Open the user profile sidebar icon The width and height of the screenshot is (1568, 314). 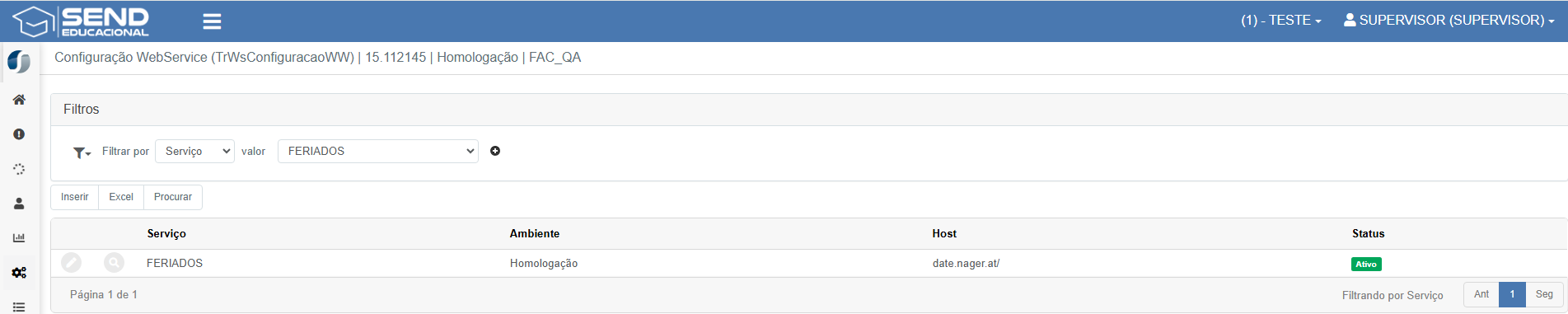tap(19, 204)
